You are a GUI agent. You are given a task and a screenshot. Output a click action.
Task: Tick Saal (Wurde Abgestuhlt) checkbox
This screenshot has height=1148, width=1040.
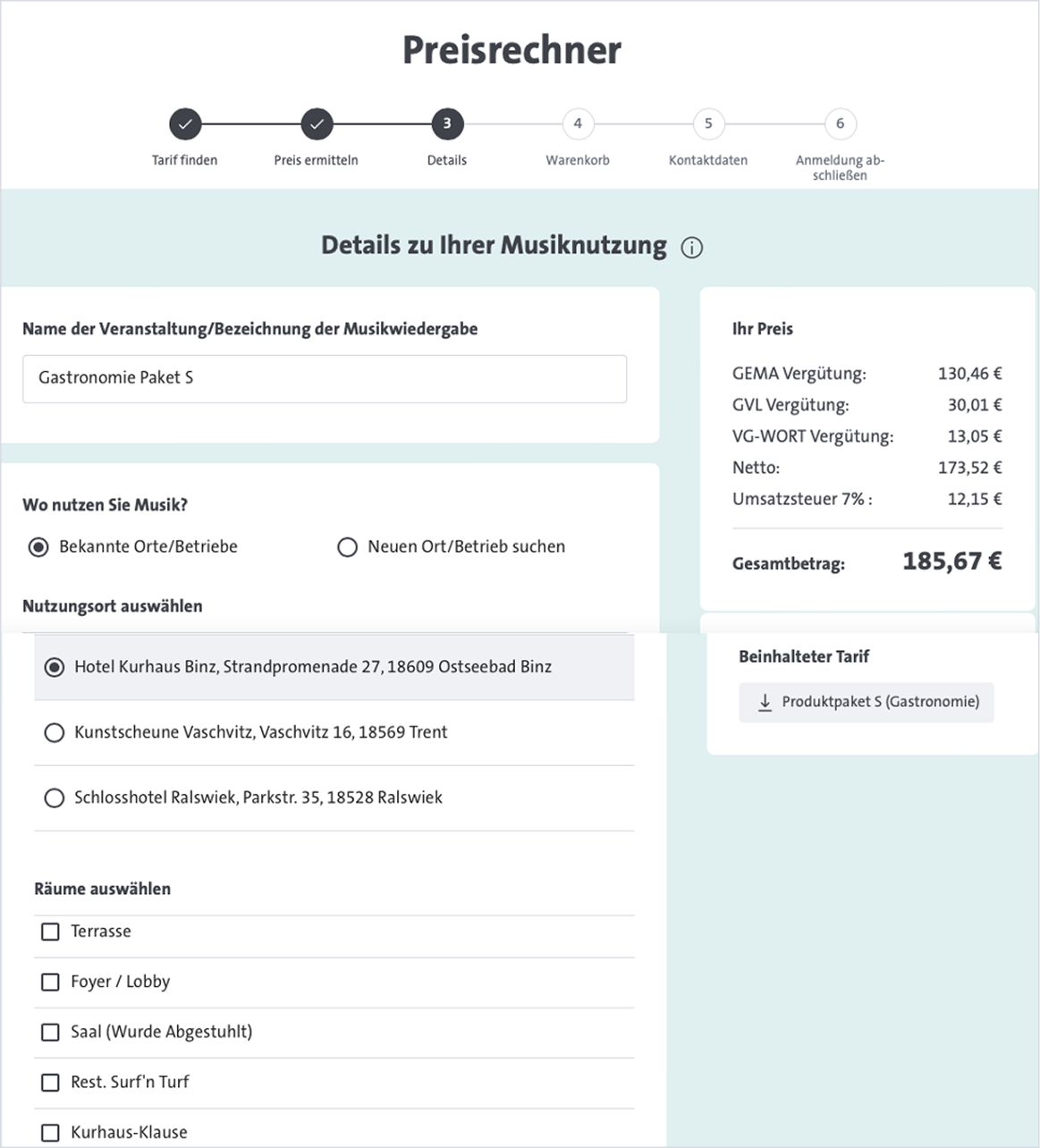point(50,1032)
